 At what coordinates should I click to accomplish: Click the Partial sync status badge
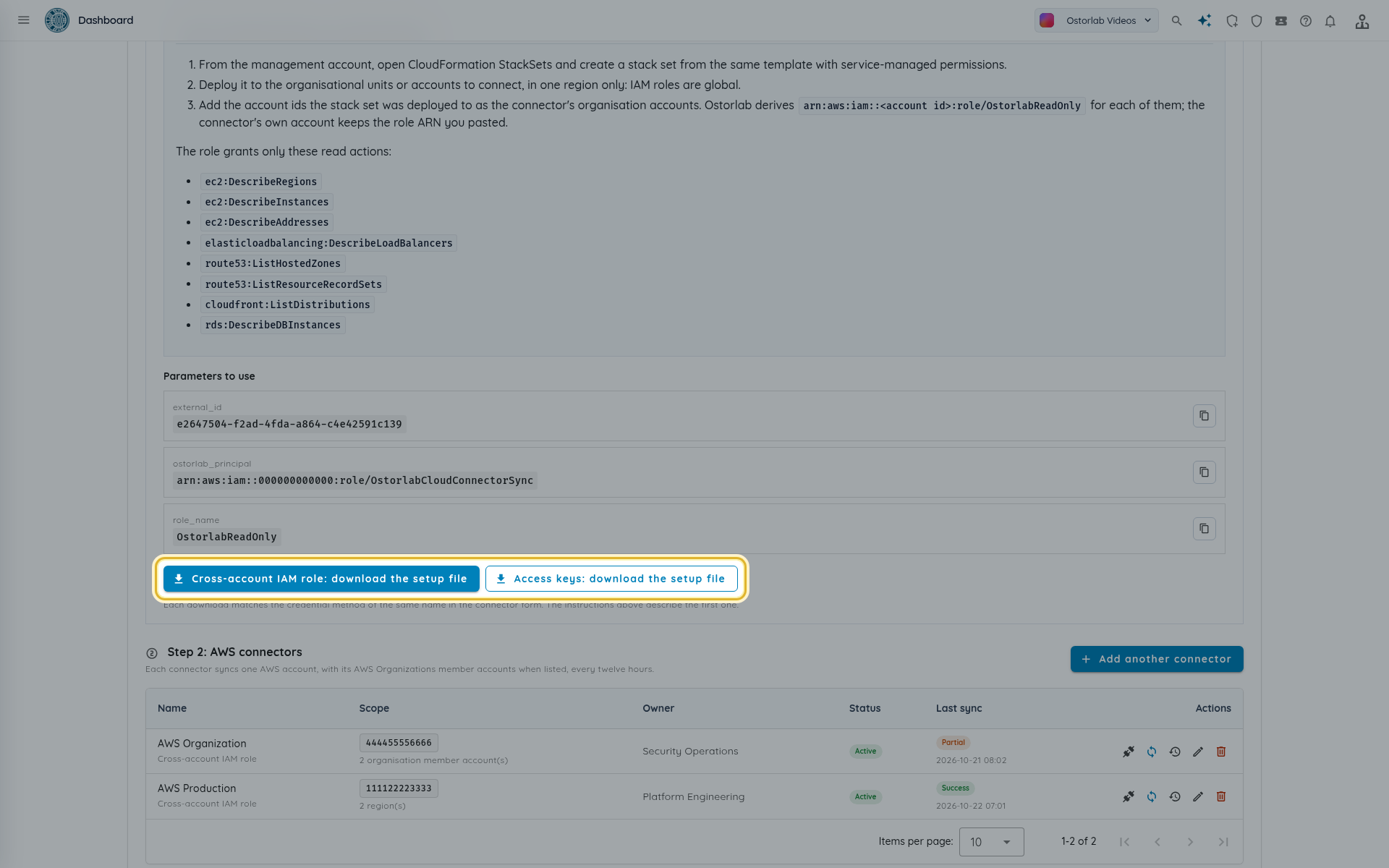click(x=953, y=743)
